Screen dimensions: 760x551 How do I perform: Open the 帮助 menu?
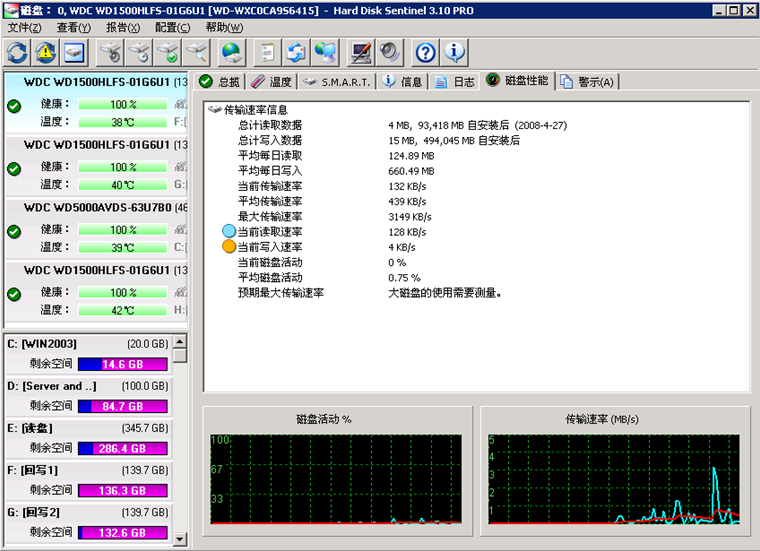(224, 28)
